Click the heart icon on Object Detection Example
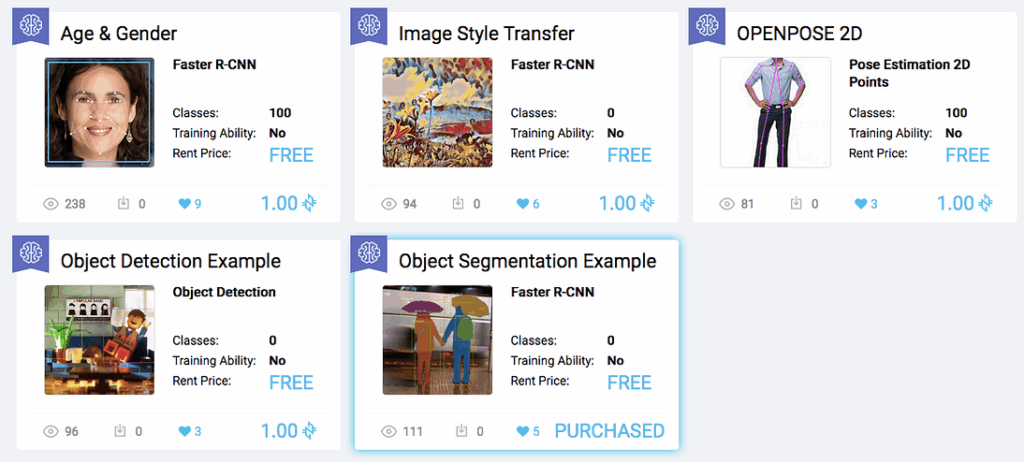The height and width of the screenshot is (462, 1024). click(x=184, y=431)
